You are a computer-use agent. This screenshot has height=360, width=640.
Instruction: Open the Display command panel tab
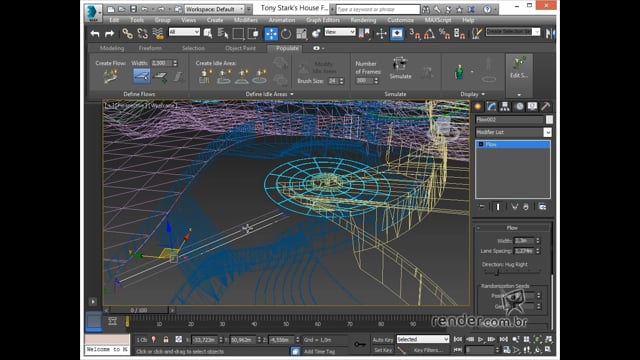click(x=532, y=107)
